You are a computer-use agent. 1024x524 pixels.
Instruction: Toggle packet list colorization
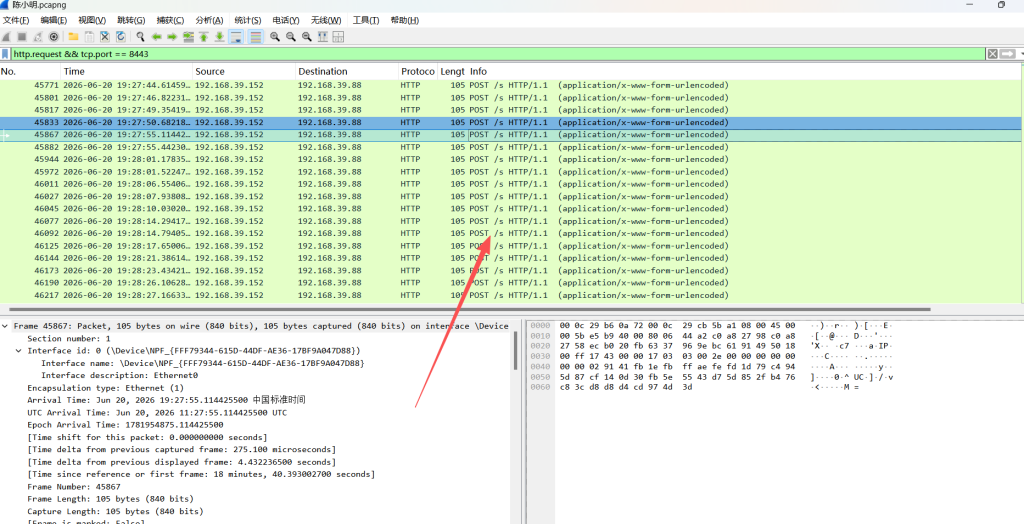coord(255,37)
